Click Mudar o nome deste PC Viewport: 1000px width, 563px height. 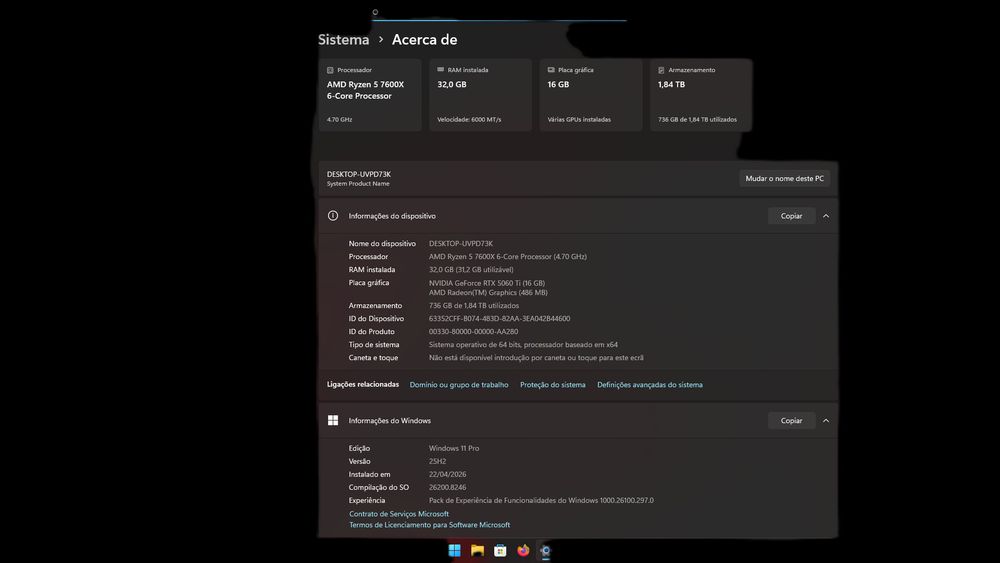click(x=784, y=179)
